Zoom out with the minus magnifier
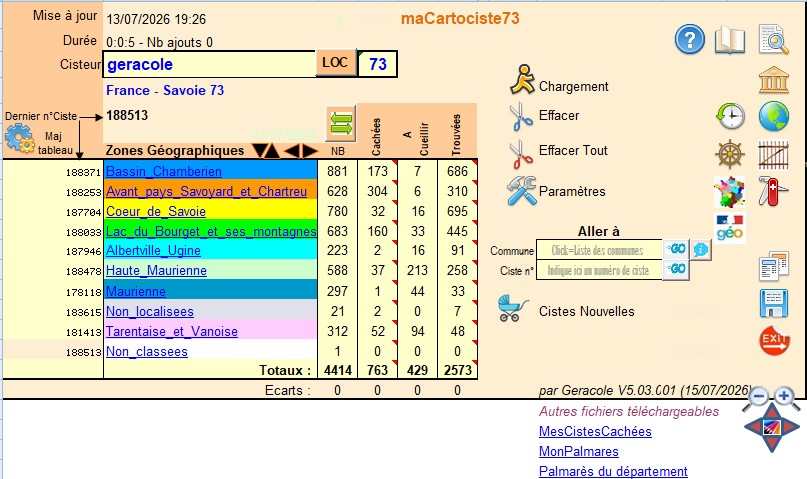807x479 pixels. pyautogui.click(x=757, y=398)
